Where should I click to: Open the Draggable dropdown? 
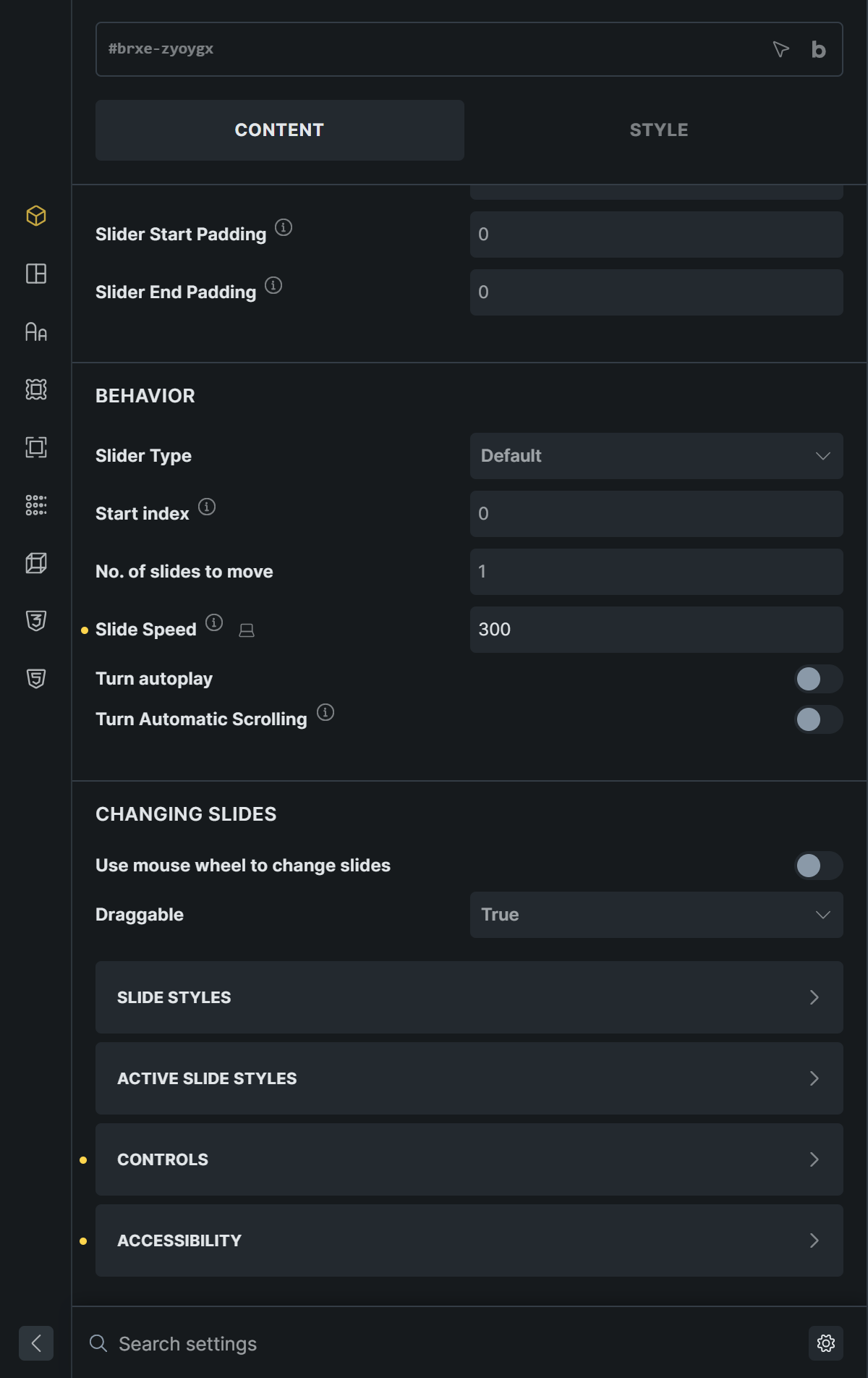pos(657,915)
